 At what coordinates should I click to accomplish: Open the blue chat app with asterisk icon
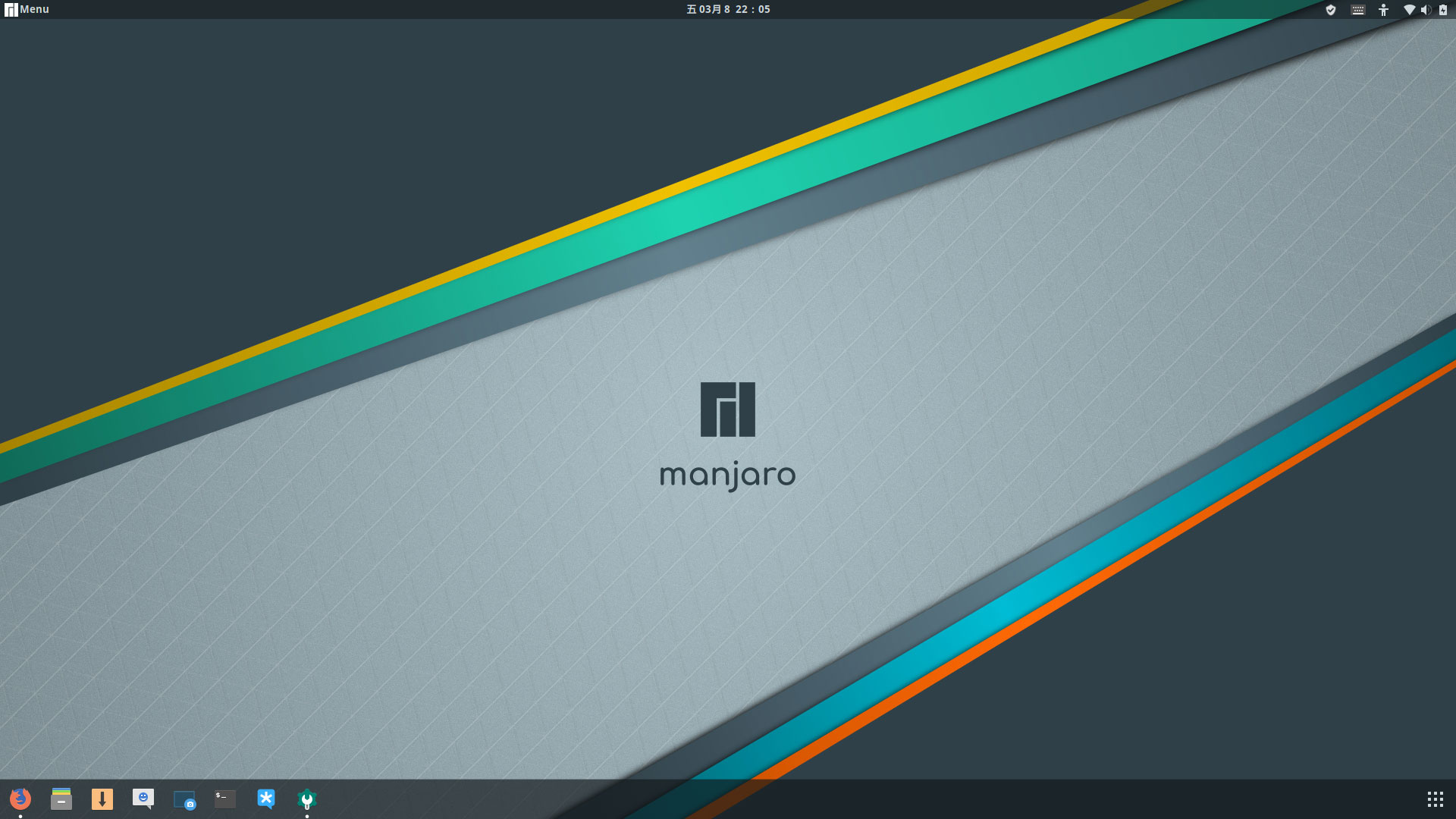[x=265, y=798]
